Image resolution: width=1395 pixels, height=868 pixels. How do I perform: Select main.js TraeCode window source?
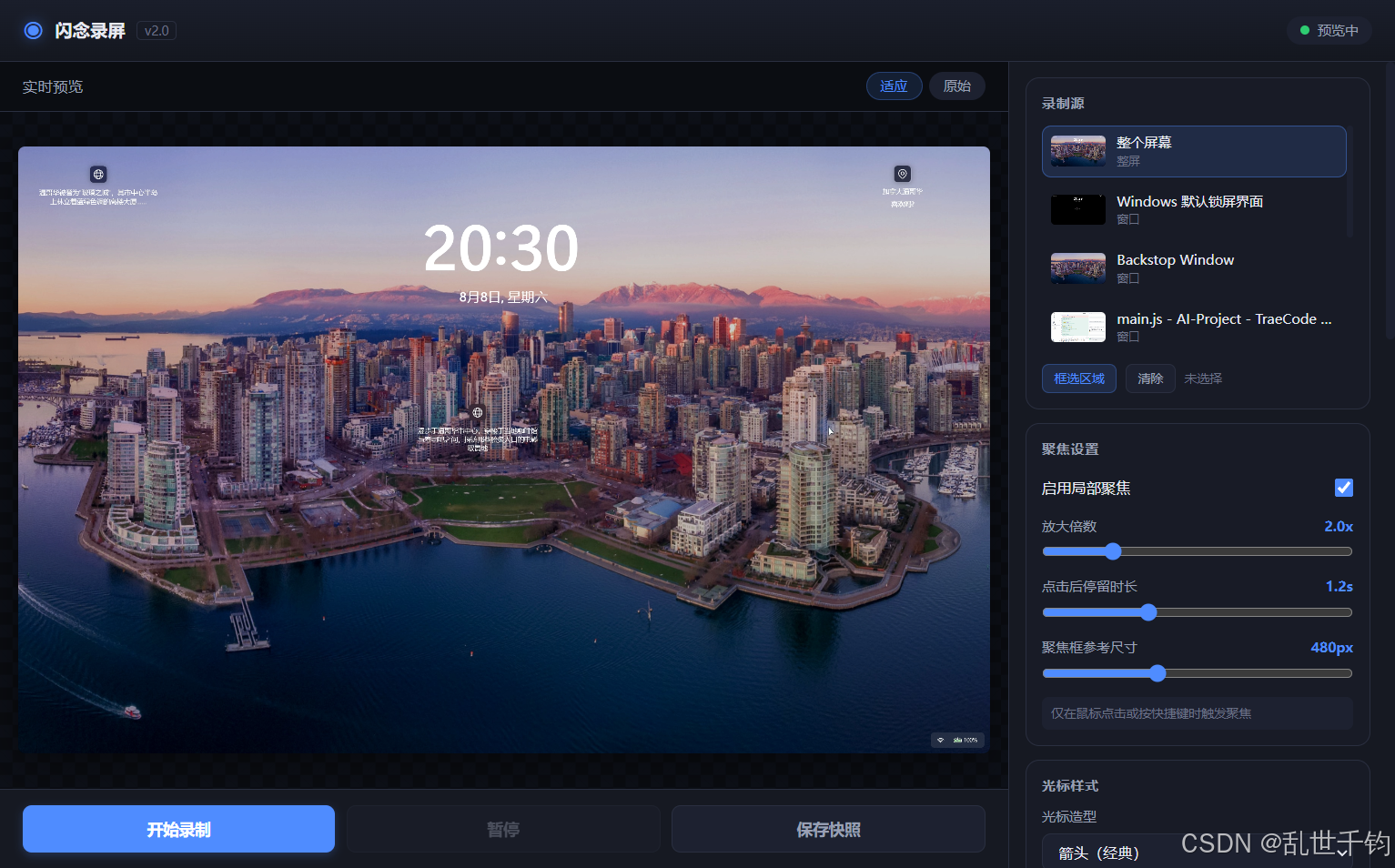click(1194, 327)
